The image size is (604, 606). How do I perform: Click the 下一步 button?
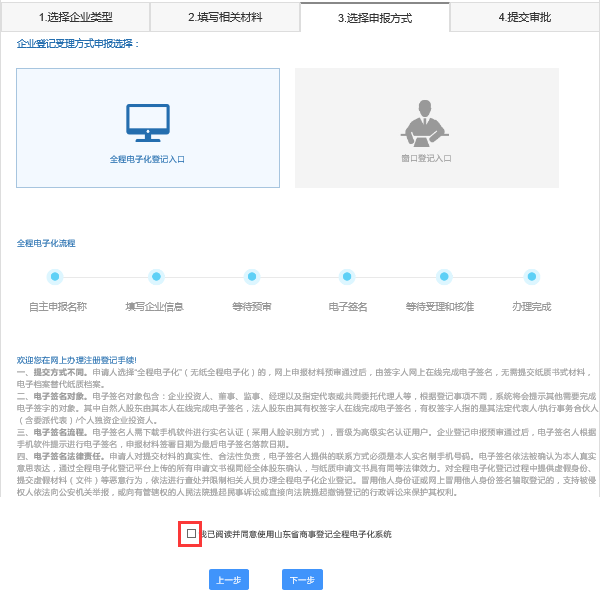(302, 580)
